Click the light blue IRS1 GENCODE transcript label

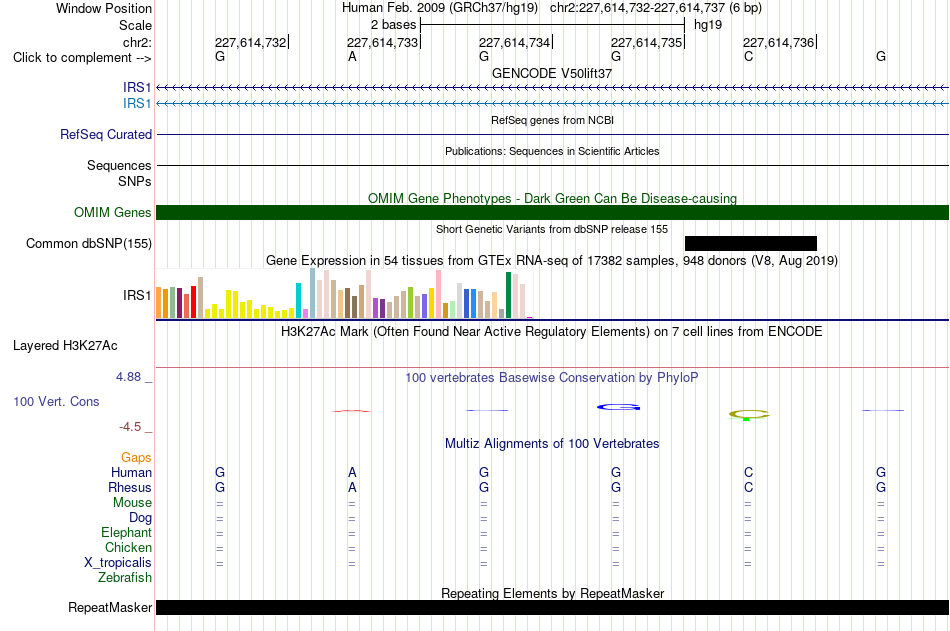tap(137, 104)
